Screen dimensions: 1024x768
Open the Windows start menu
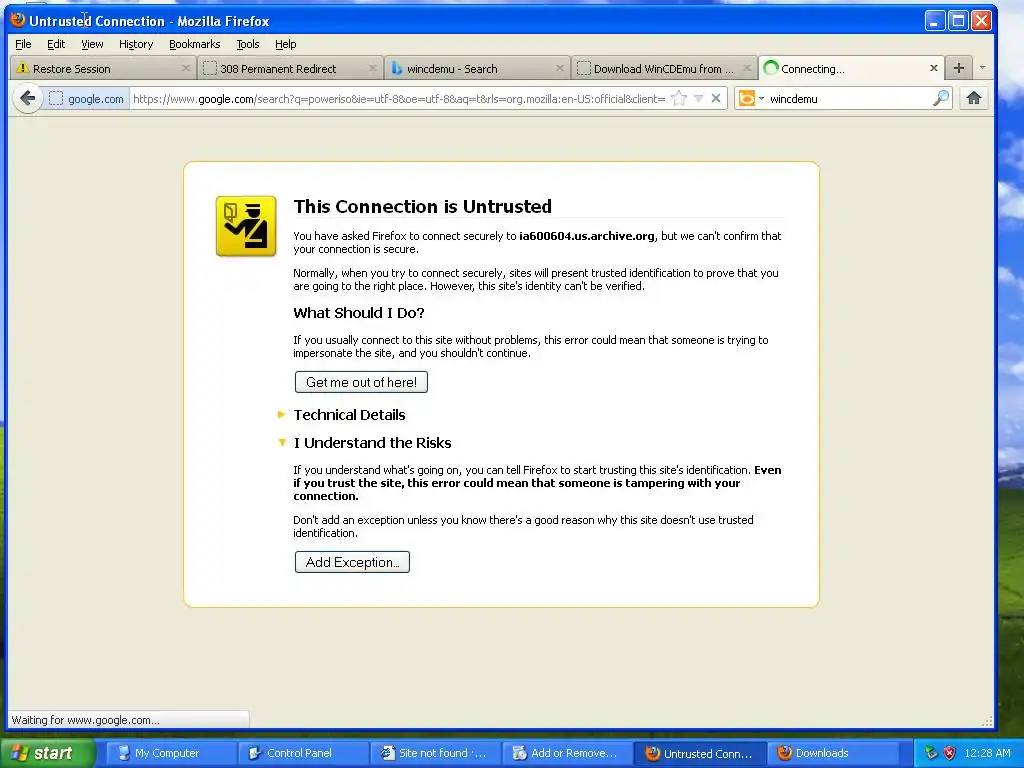[48, 753]
